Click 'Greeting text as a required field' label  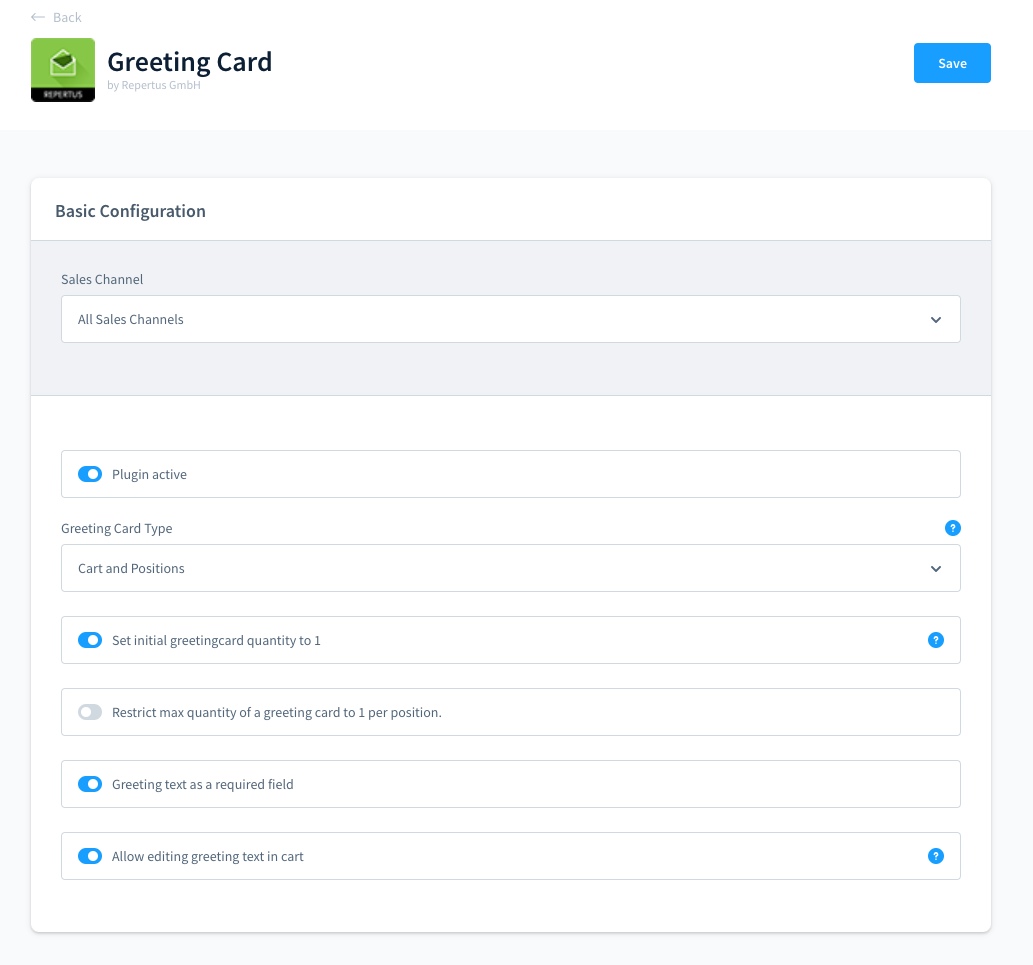(x=203, y=784)
